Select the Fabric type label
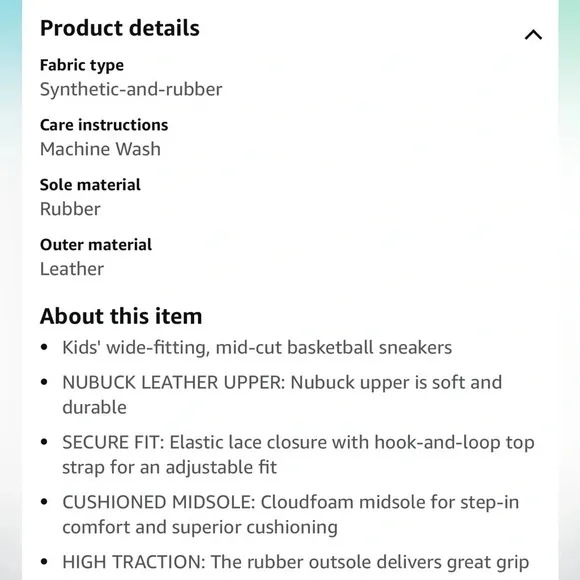580x580 pixels. 82,65
